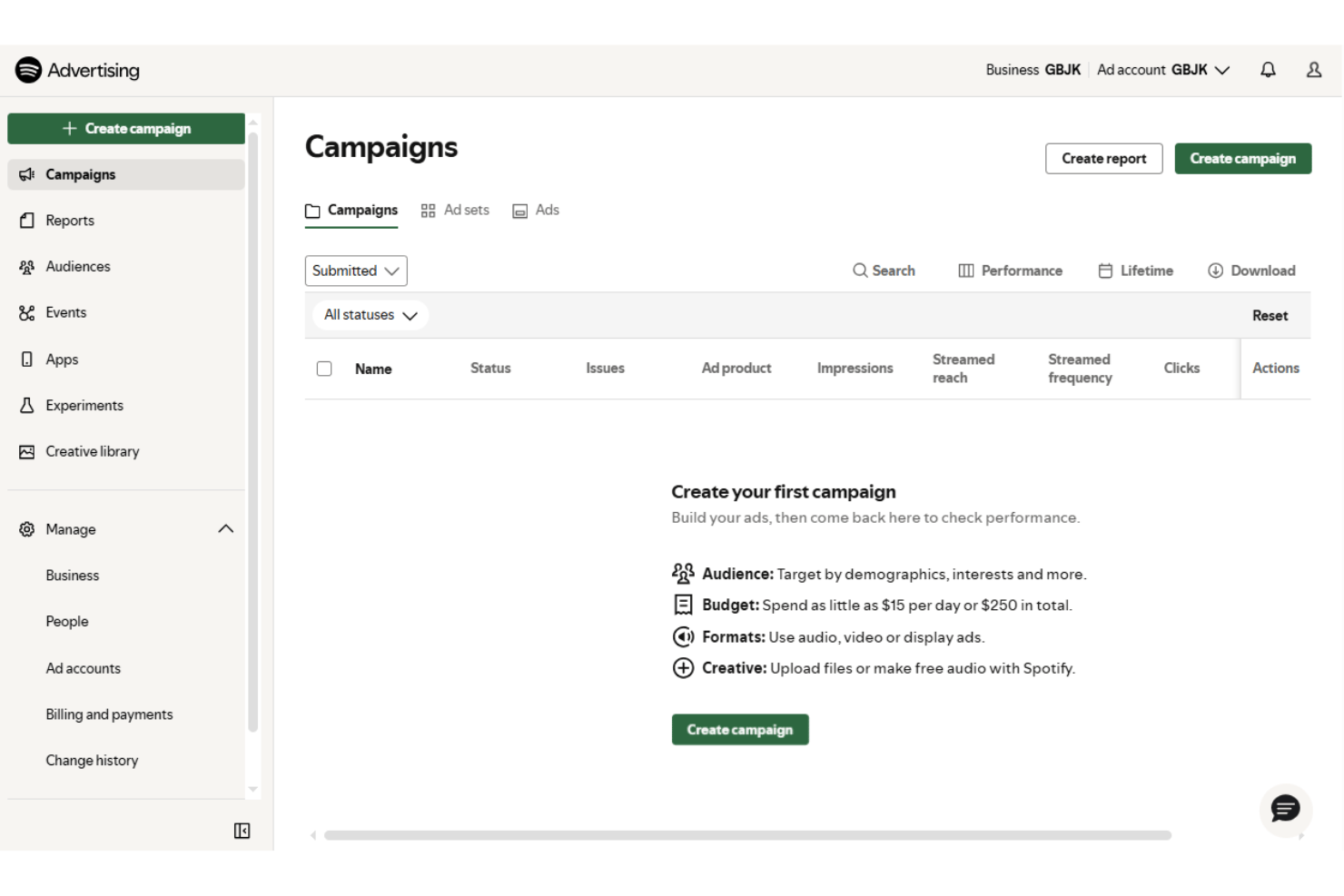Image resolution: width=1344 pixels, height=896 pixels.
Task: Go to Audiences in the sidebar
Action: [x=126, y=267]
